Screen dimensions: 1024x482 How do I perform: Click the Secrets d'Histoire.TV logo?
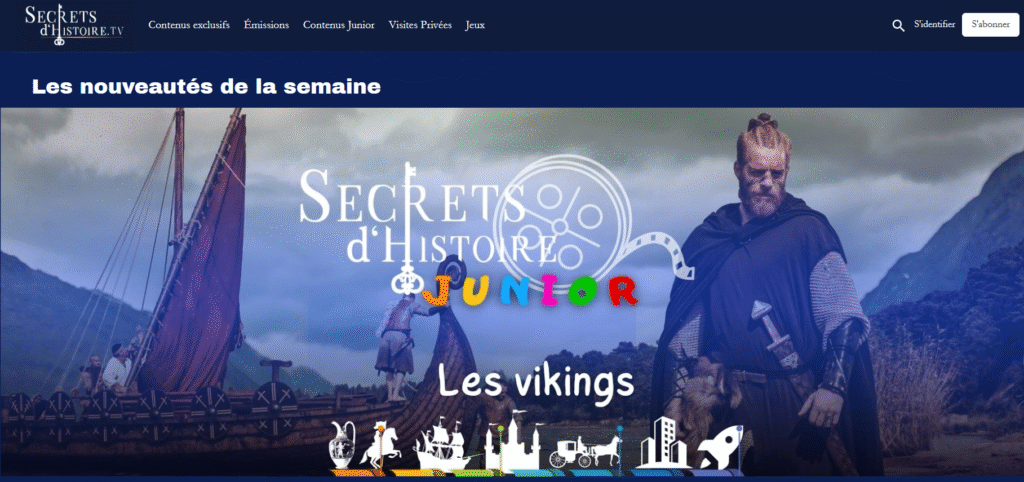(x=74, y=25)
